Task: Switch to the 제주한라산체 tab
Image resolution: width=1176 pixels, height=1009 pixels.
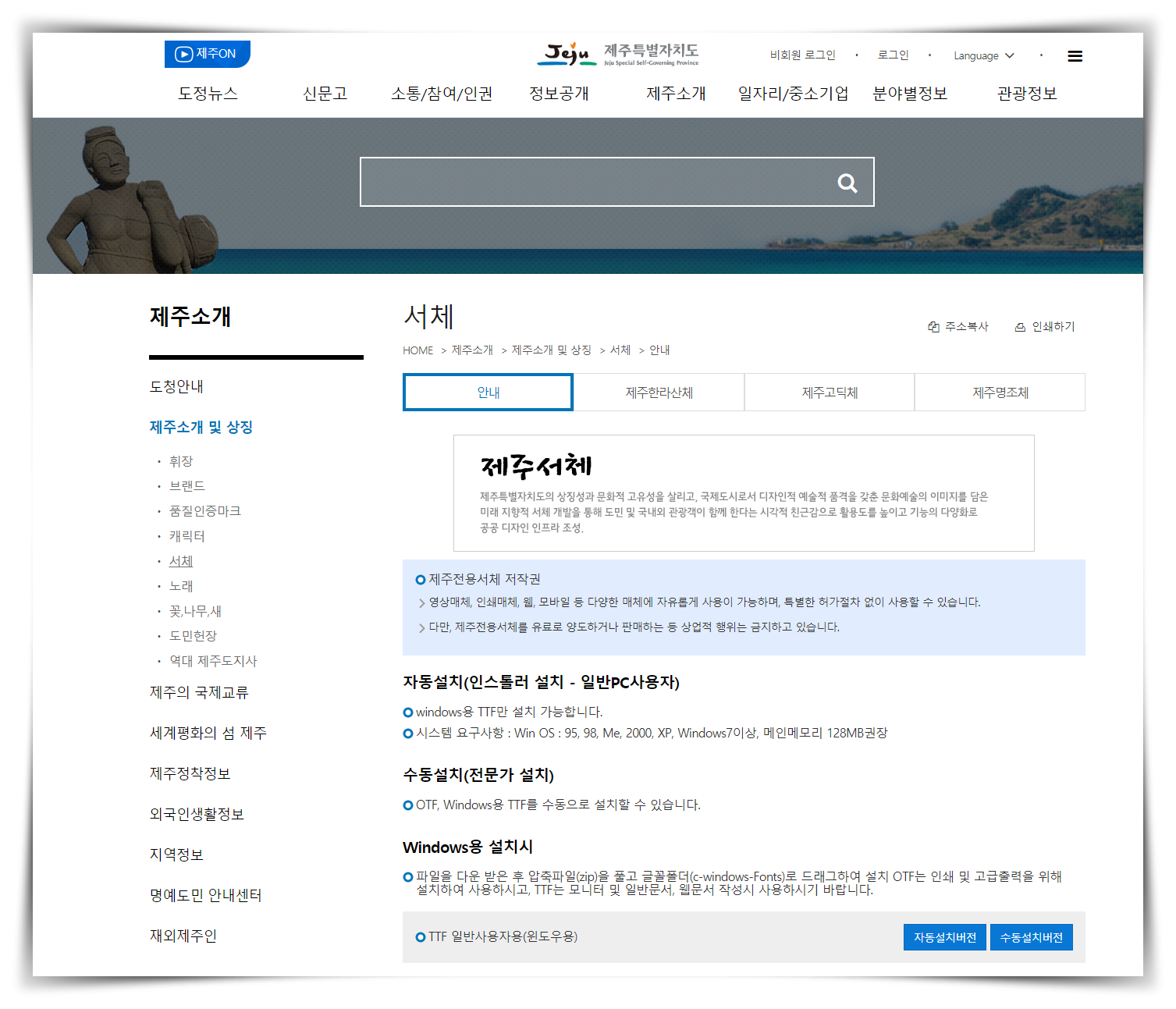Action: point(659,393)
